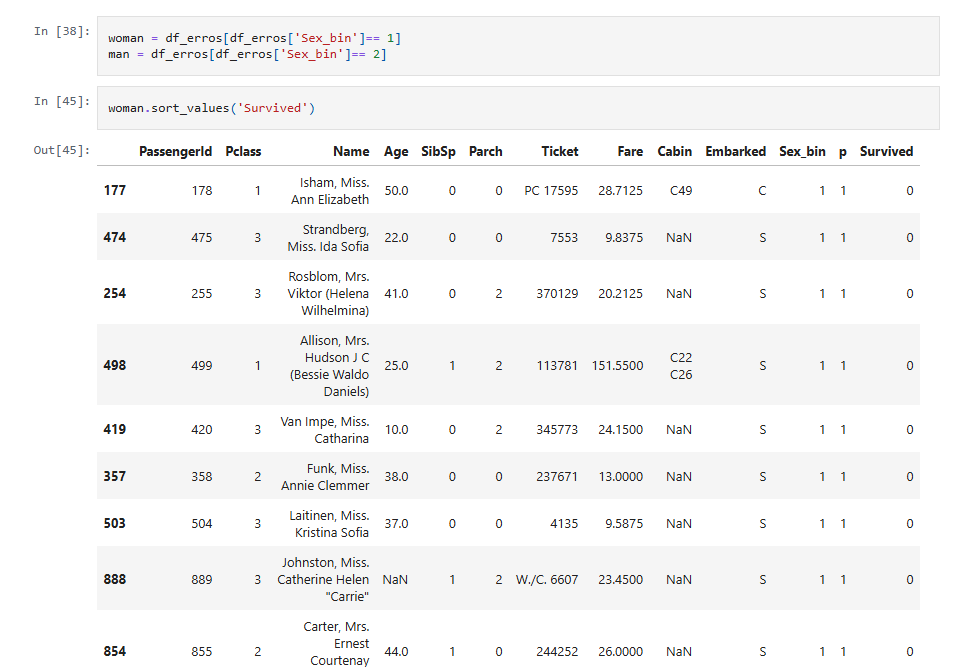Click the name Strandberg, Miss. Ida Sofia
The width and height of the screenshot is (962, 667).
(328, 238)
